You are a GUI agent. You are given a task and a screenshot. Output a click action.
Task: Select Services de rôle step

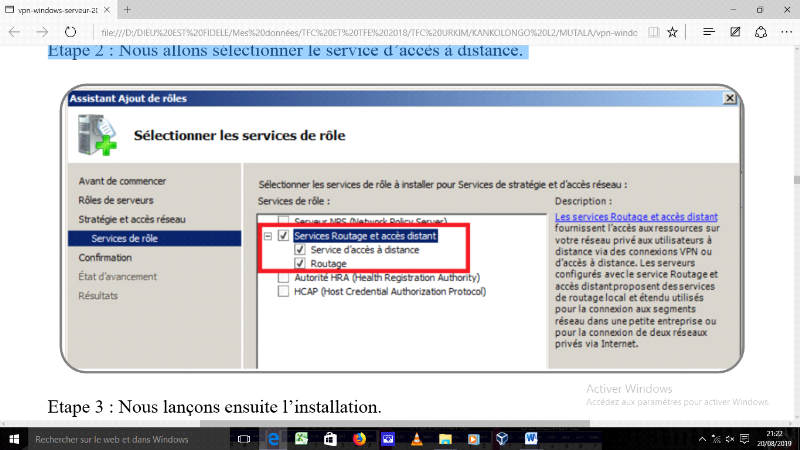point(155,238)
